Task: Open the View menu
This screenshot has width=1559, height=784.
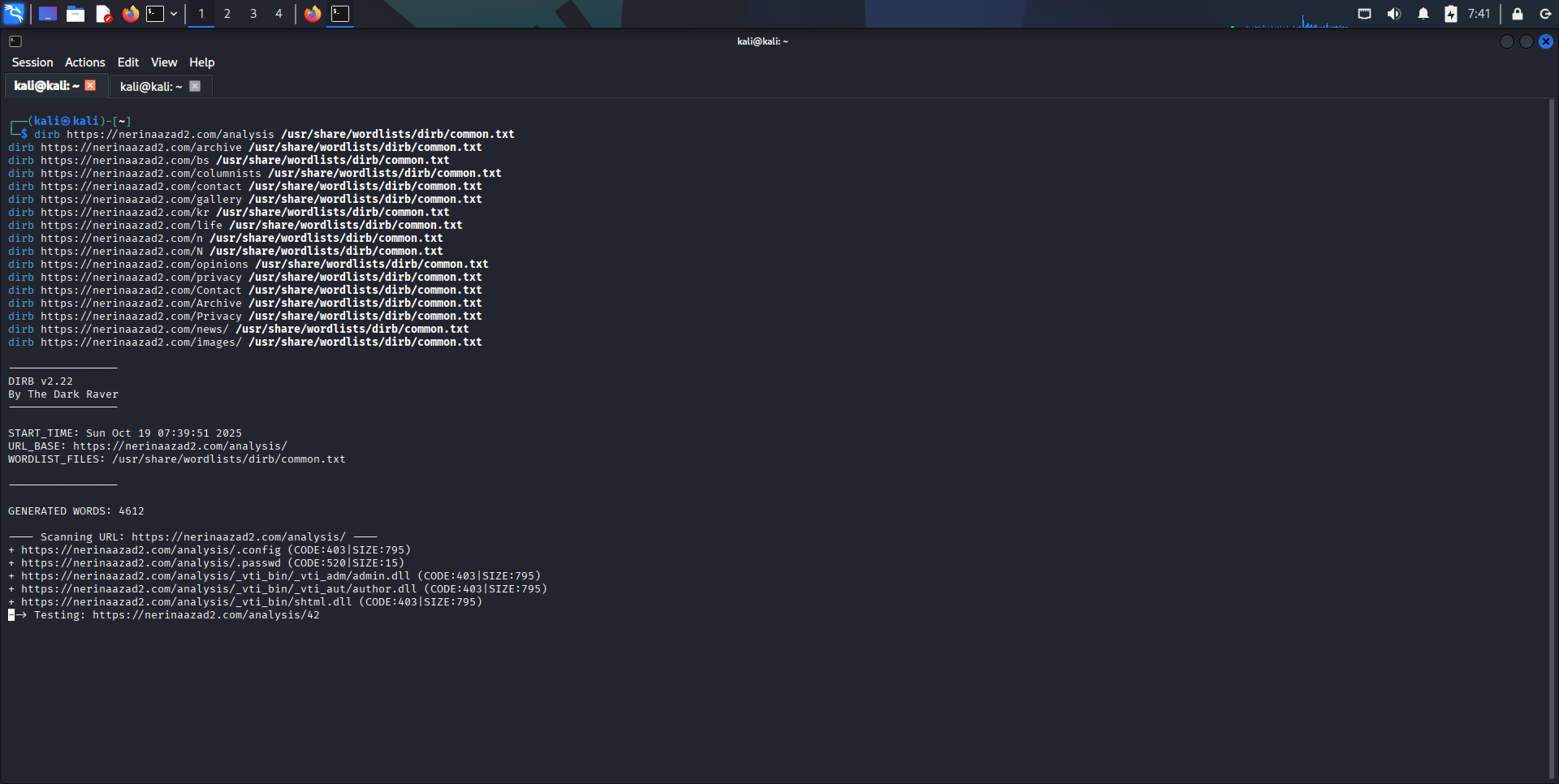Action: click(x=164, y=62)
